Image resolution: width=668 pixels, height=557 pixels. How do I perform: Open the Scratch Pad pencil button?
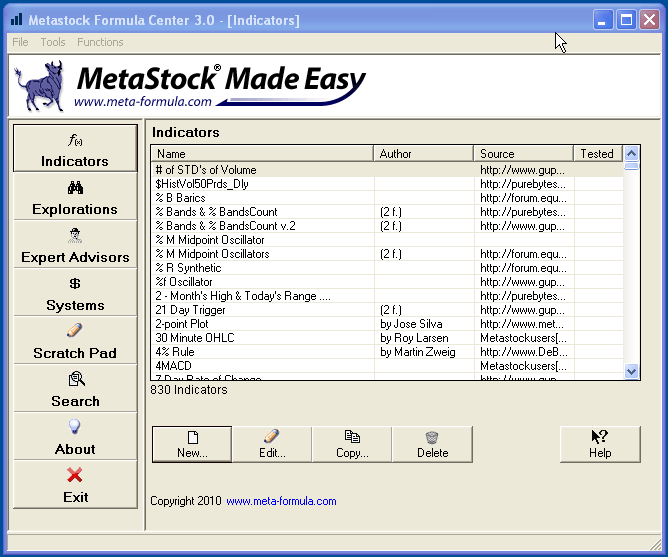tap(75, 340)
